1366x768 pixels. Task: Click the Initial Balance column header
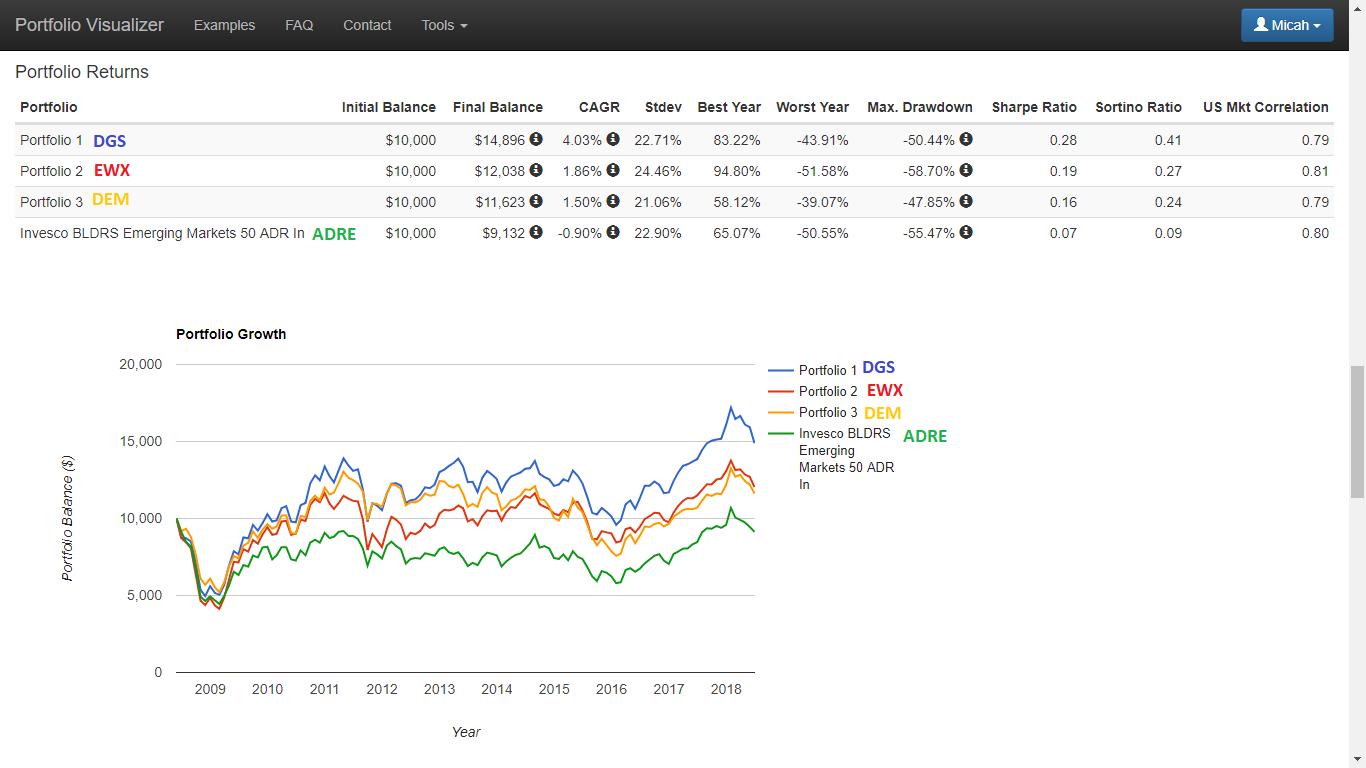tap(389, 107)
